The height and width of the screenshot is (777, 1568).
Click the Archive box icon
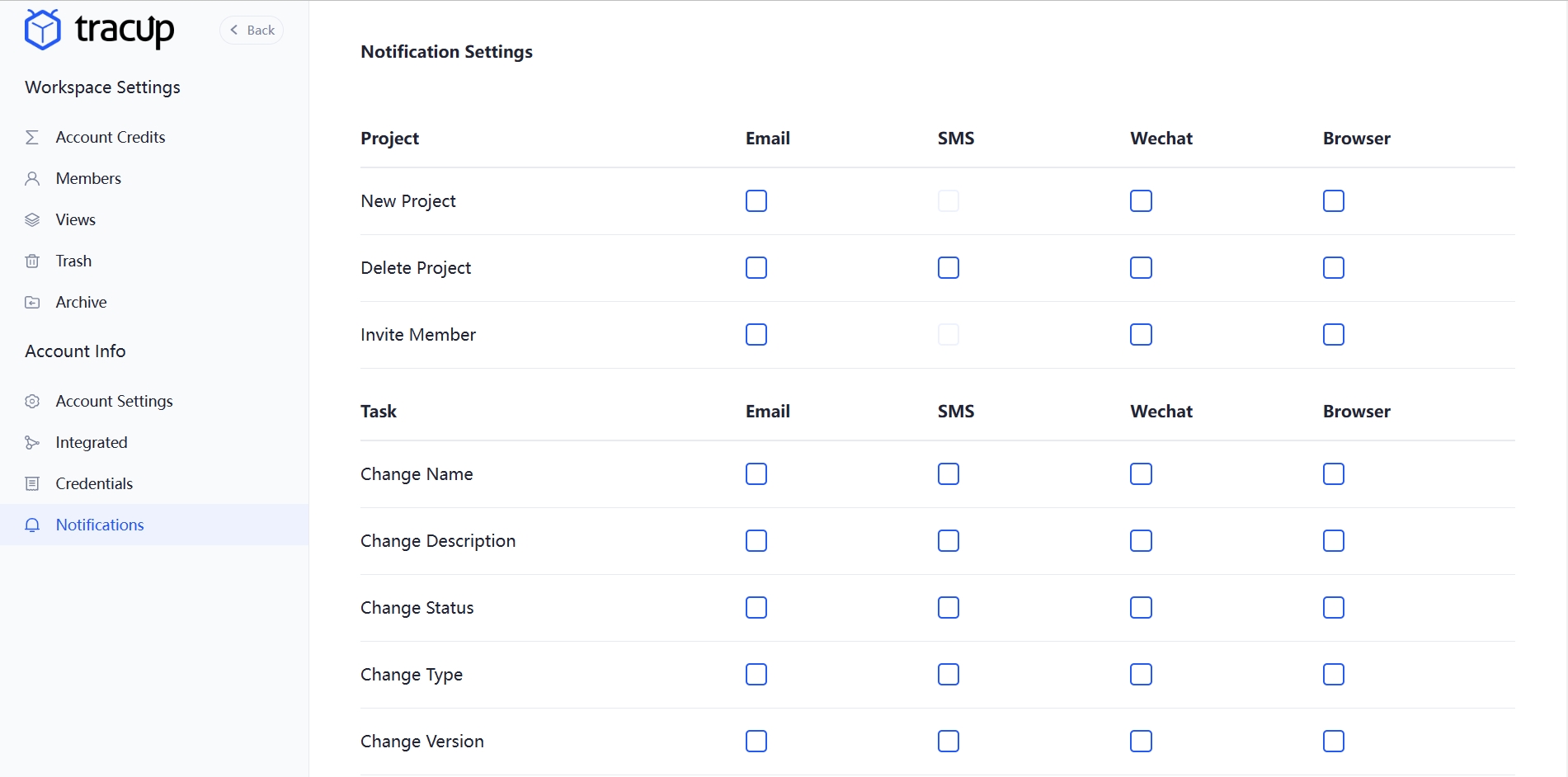click(x=32, y=302)
